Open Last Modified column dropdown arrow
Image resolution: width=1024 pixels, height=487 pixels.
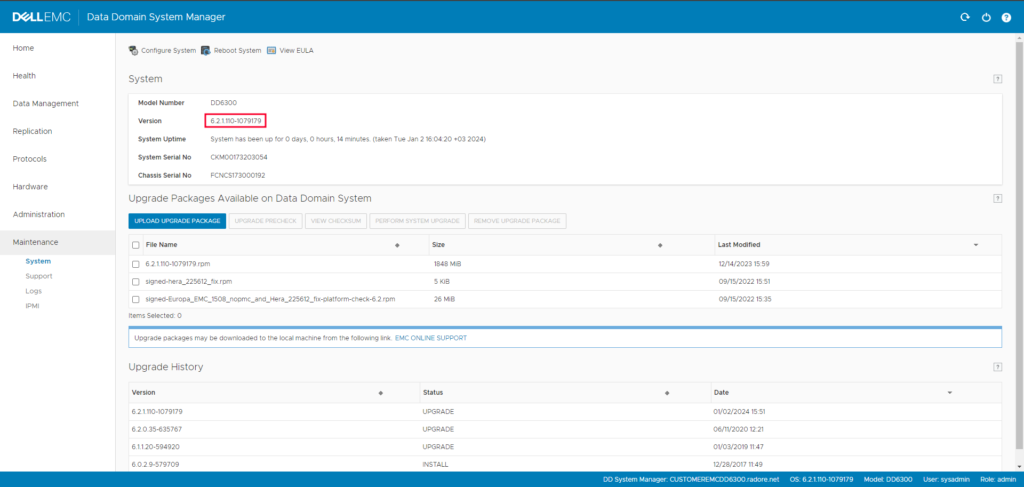(976, 245)
